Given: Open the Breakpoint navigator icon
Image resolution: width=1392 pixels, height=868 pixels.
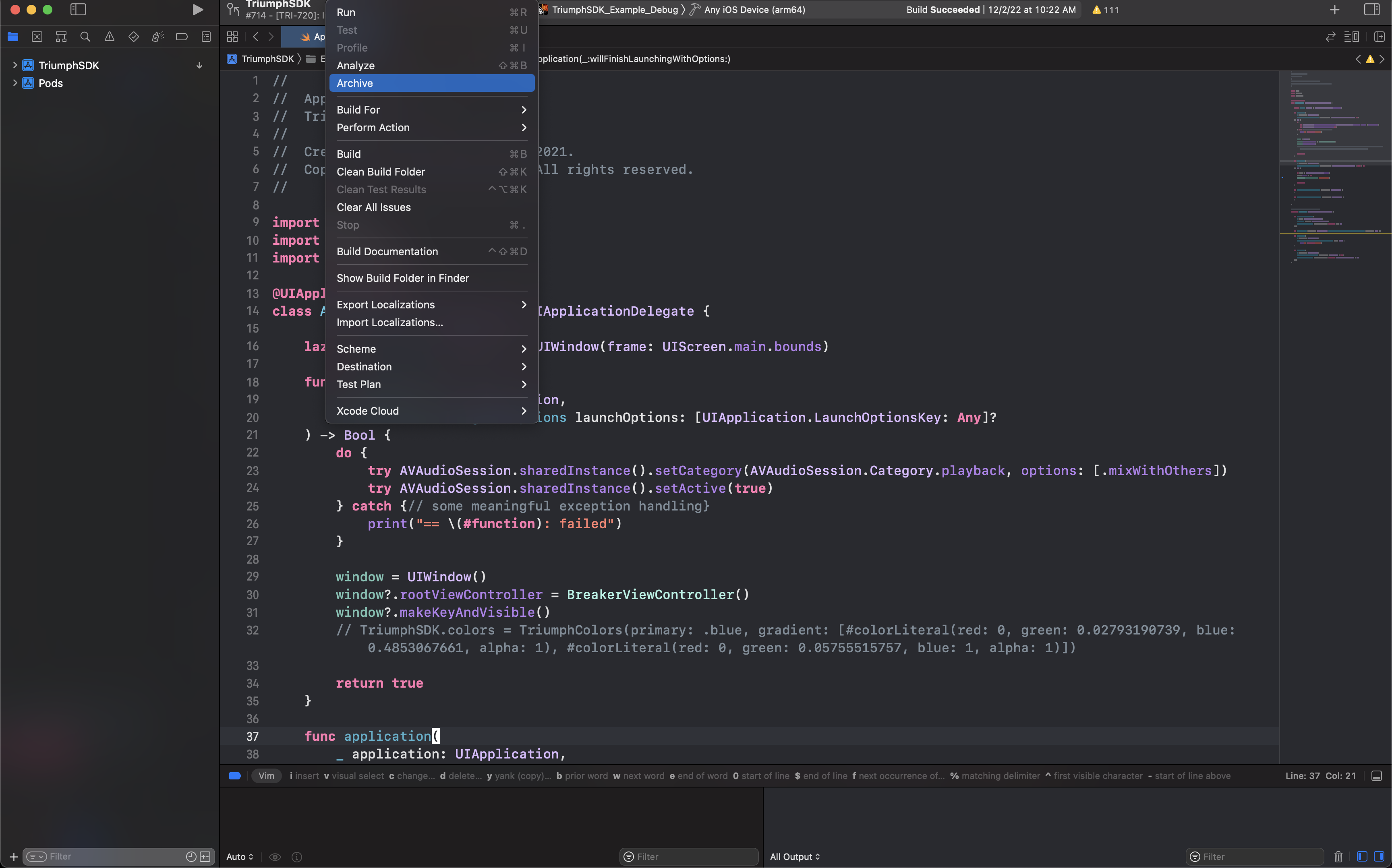Looking at the screenshot, I should coord(182,37).
